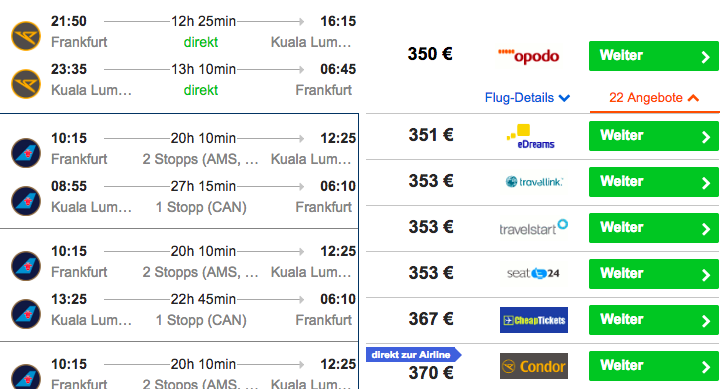
Task: Click the seat24 logo
Action: 533,273
